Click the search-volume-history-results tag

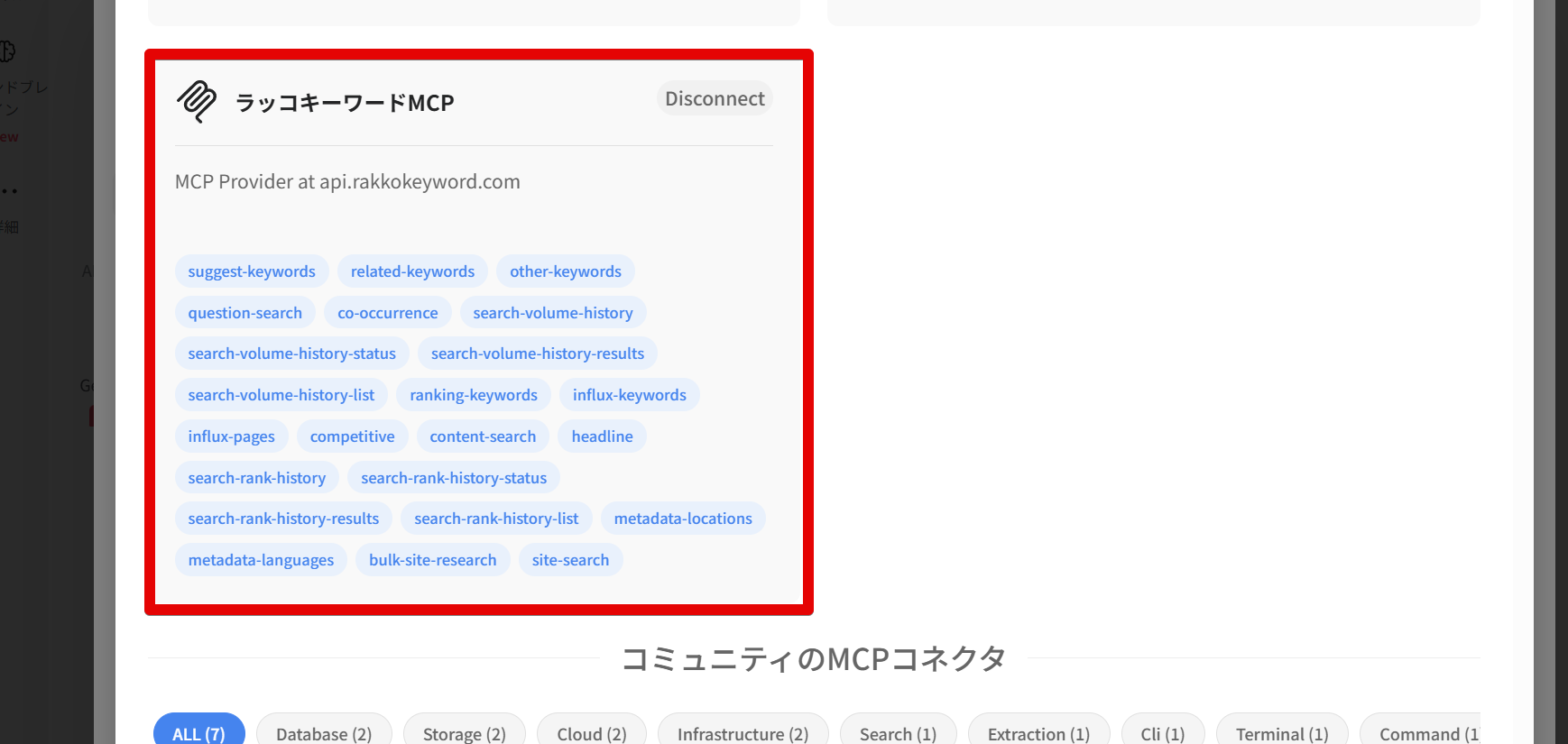(x=538, y=354)
